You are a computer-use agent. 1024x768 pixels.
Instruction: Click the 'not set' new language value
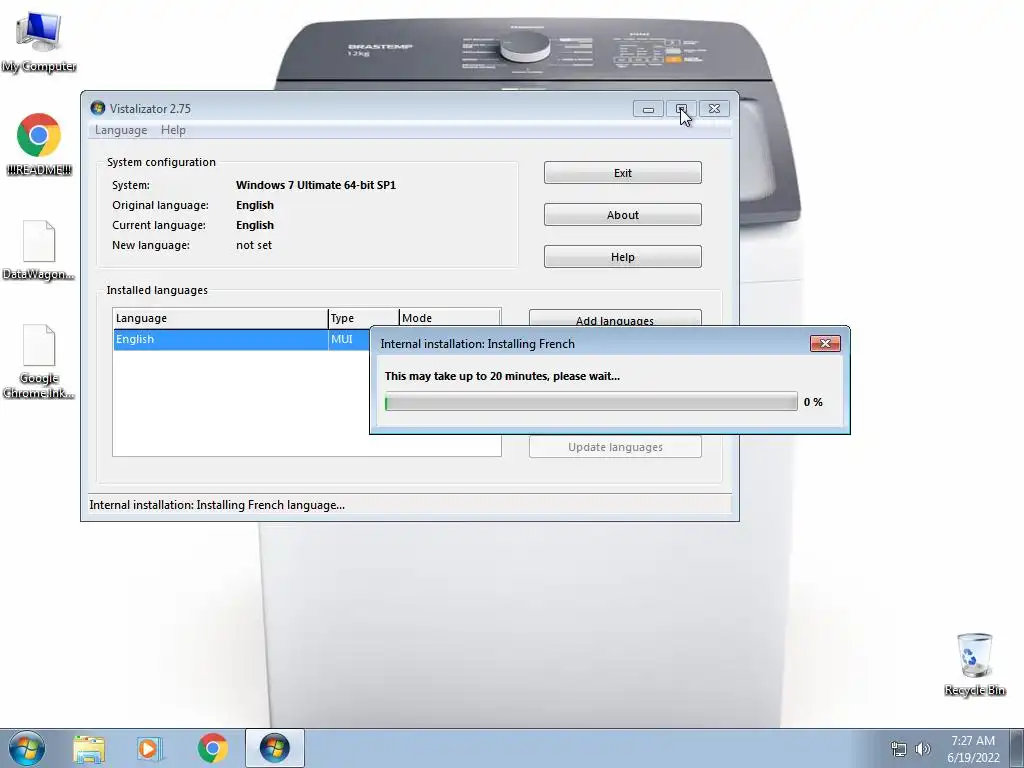click(x=253, y=245)
